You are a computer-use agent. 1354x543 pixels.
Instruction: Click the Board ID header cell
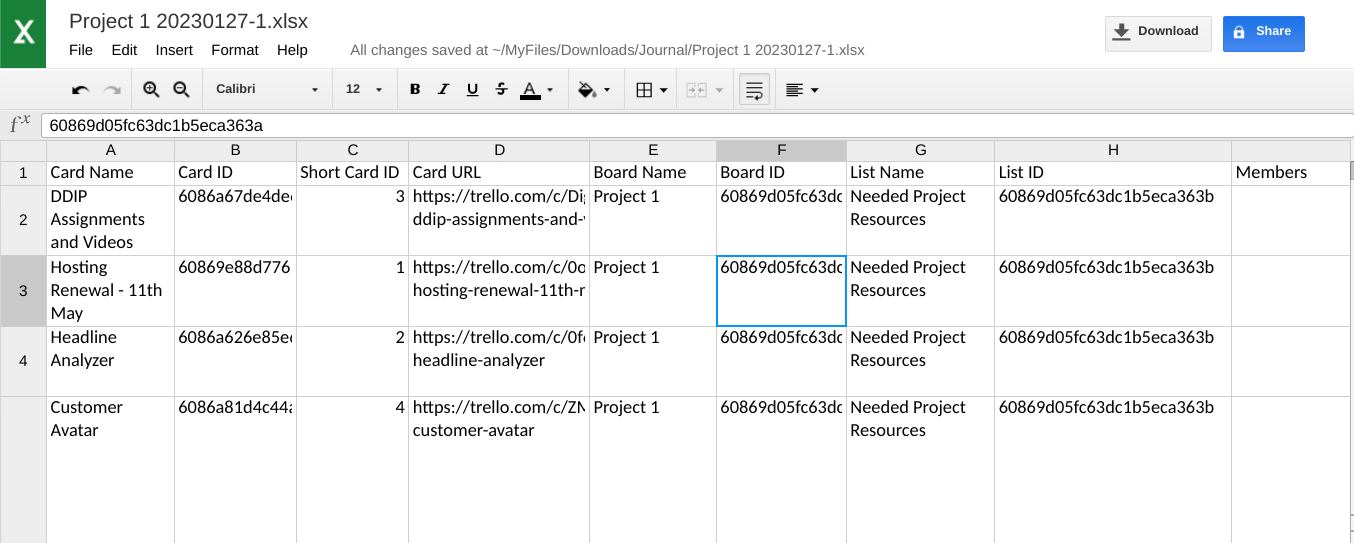(x=781, y=172)
